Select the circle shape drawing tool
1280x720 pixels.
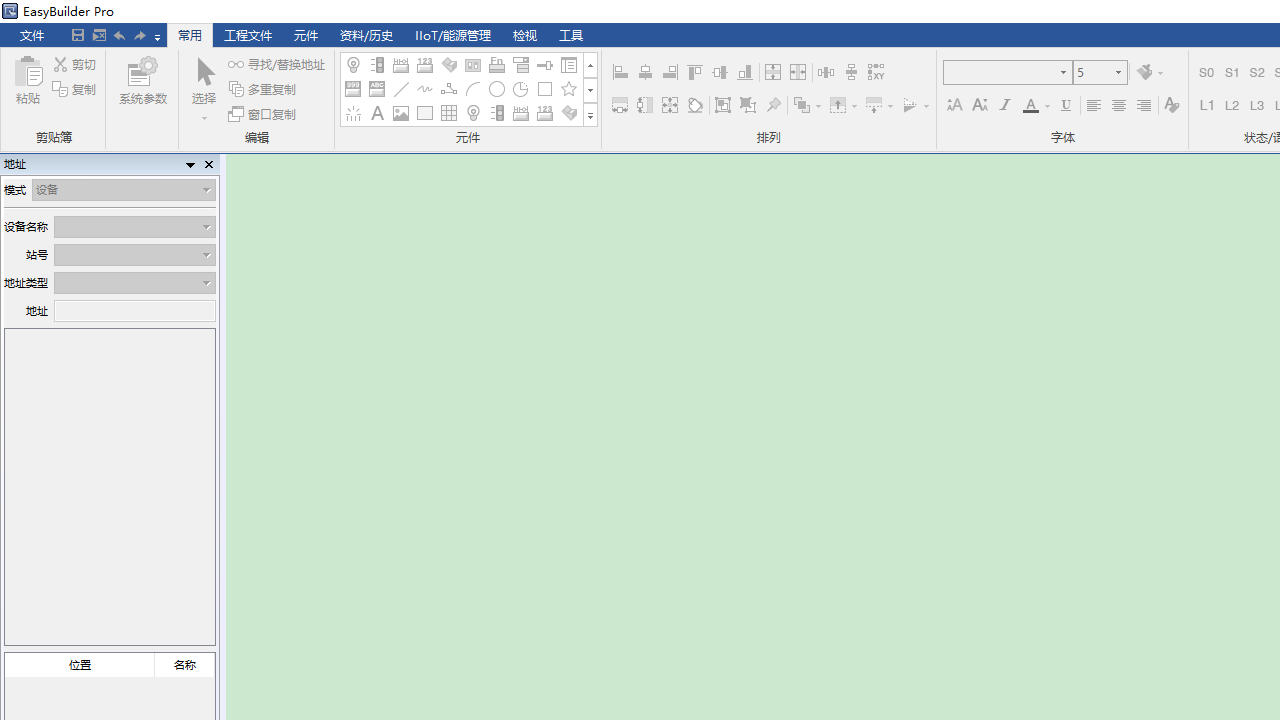pyautogui.click(x=497, y=89)
